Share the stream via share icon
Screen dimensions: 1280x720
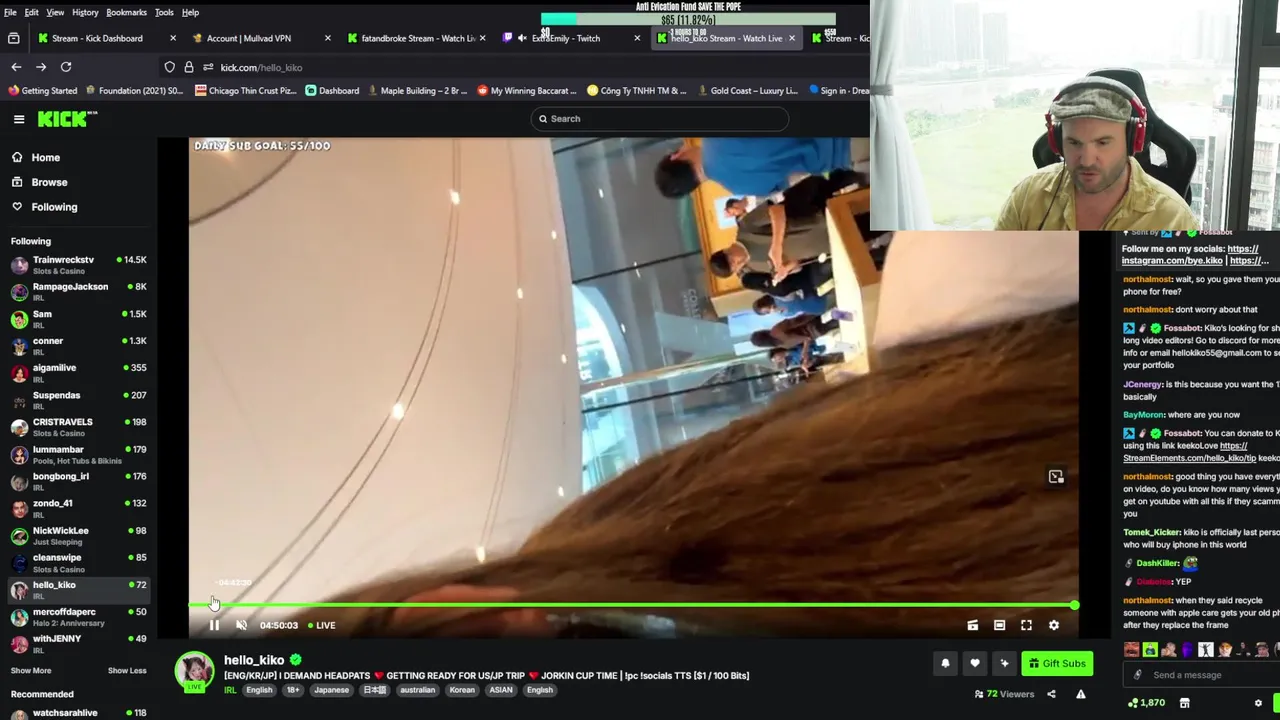tap(1051, 694)
